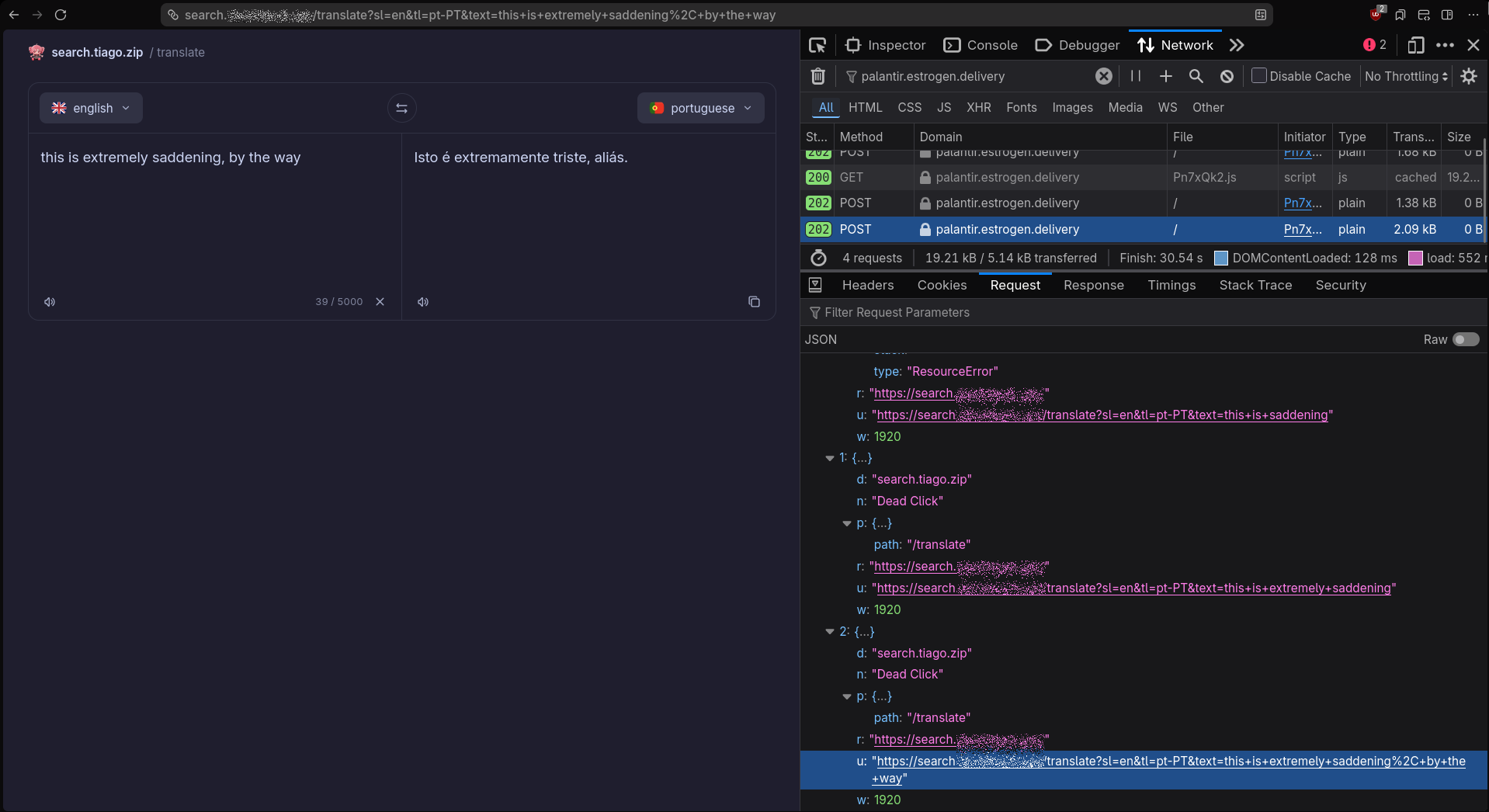Viewport: 1489px width, 812px height.
Task: Play audio of the Portuguese translation
Action: tap(423, 302)
